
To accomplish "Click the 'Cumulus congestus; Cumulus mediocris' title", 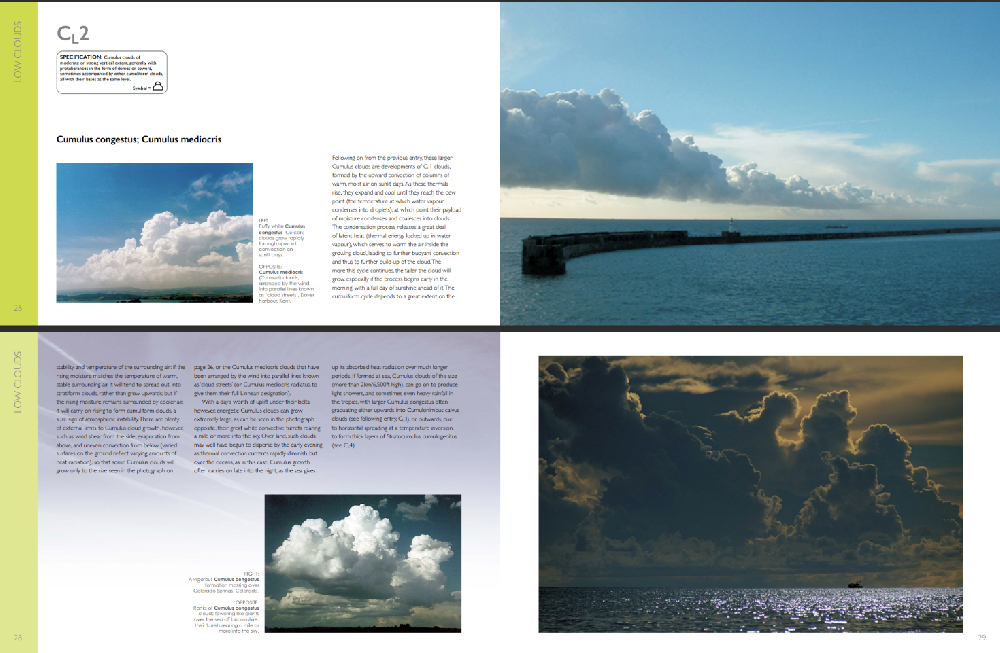I will tap(139, 139).
